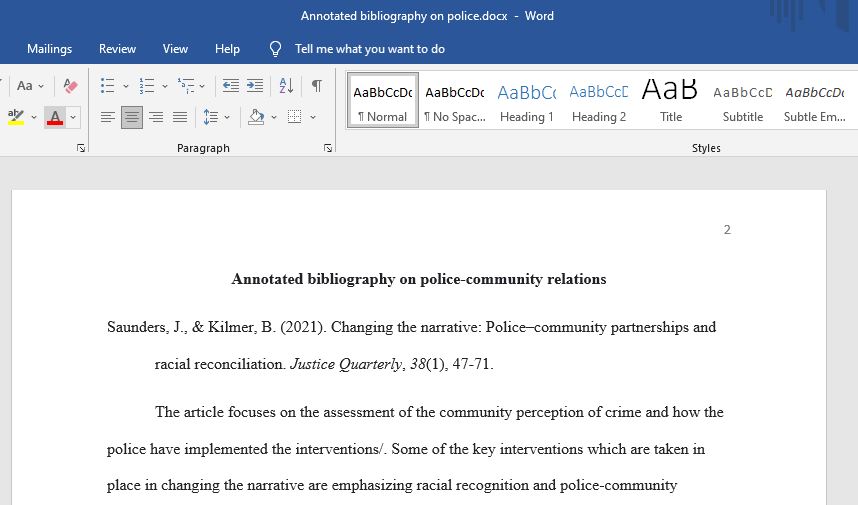This screenshot has width=858, height=505.
Task: Apply the Subtitle style
Action: 743,101
